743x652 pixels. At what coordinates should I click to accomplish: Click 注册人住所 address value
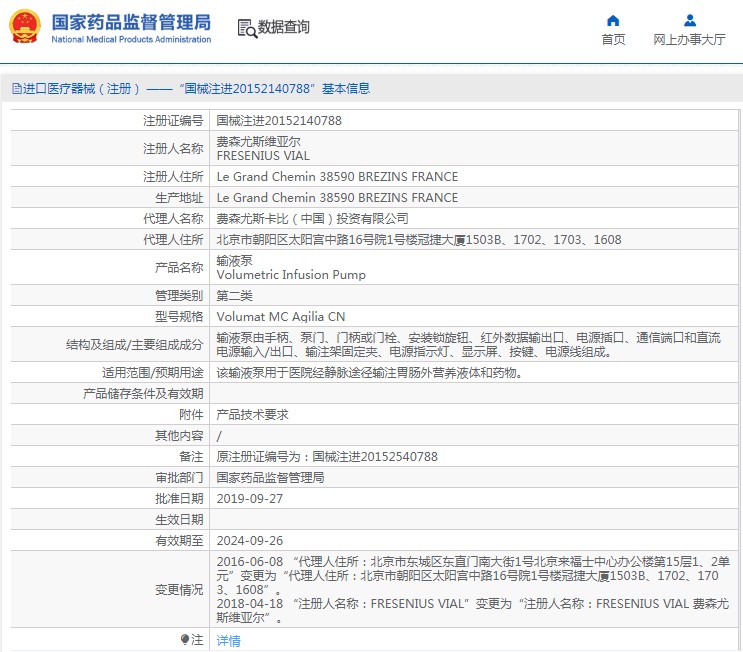click(x=337, y=177)
